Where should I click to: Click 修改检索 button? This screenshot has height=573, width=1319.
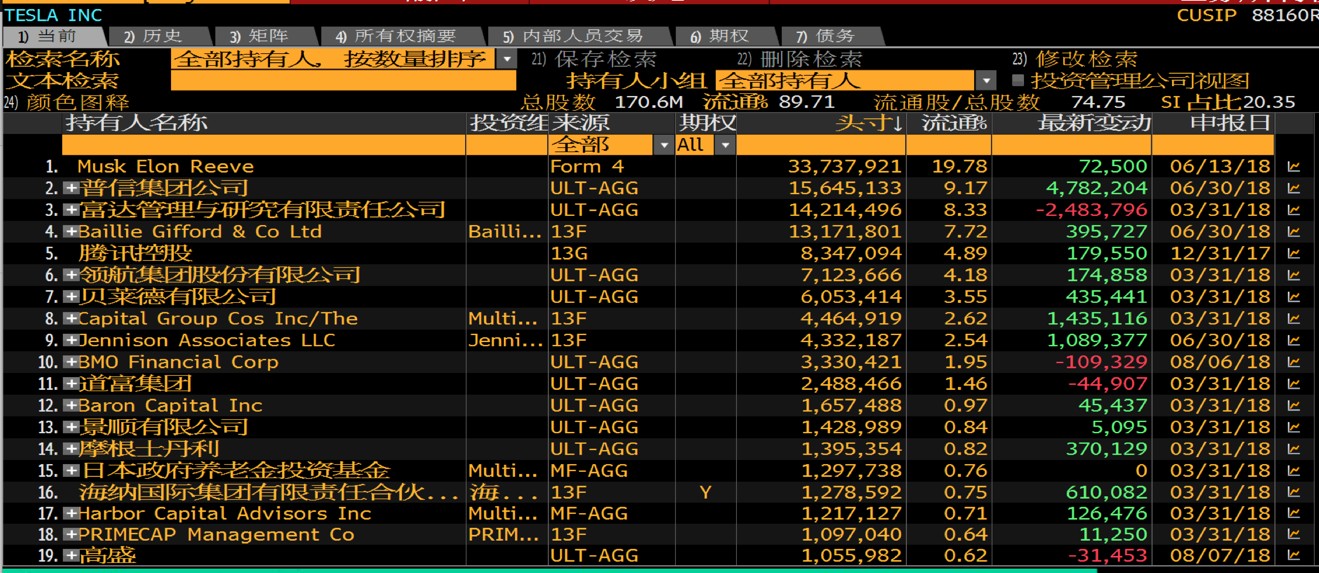(1075, 59)
